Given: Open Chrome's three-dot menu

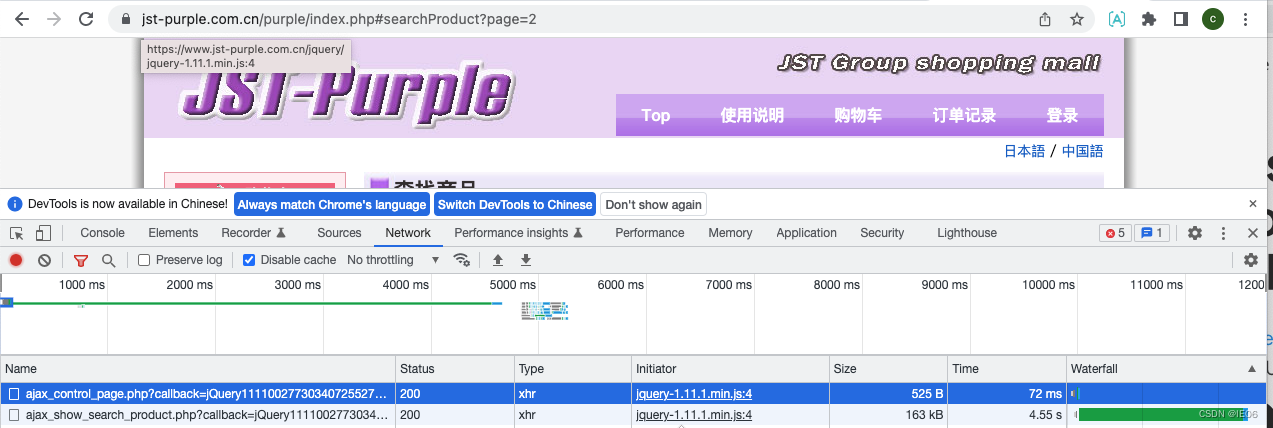Looking at the screenshot, I should click(x=1245, y=19).
